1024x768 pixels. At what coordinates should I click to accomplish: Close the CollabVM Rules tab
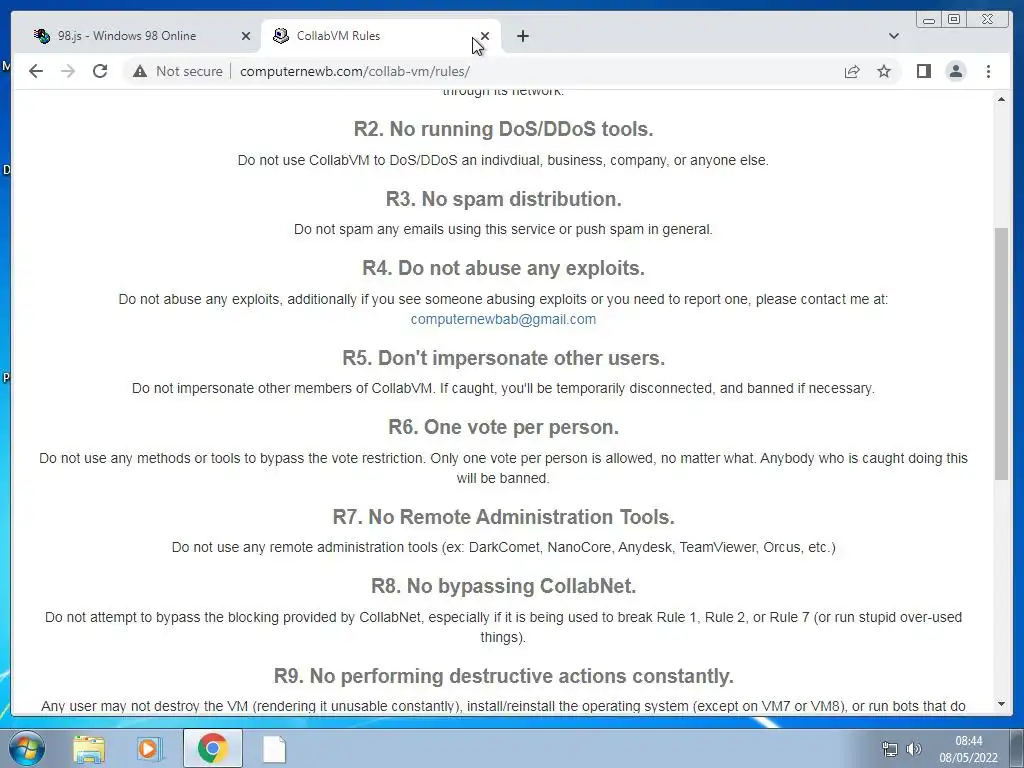(485, 36)
